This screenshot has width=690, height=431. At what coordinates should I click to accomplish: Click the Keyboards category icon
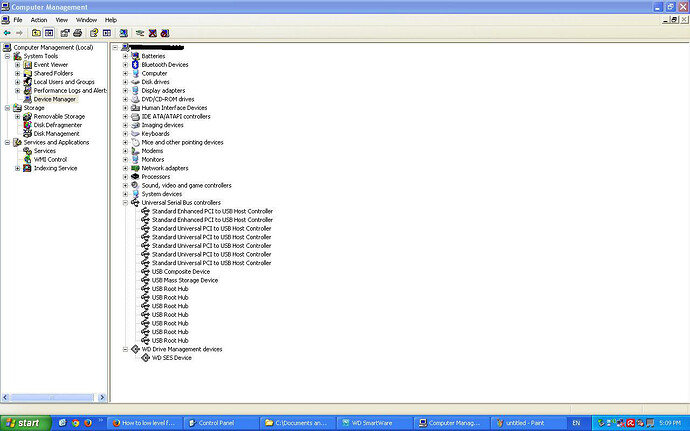(x=136, y=134)
